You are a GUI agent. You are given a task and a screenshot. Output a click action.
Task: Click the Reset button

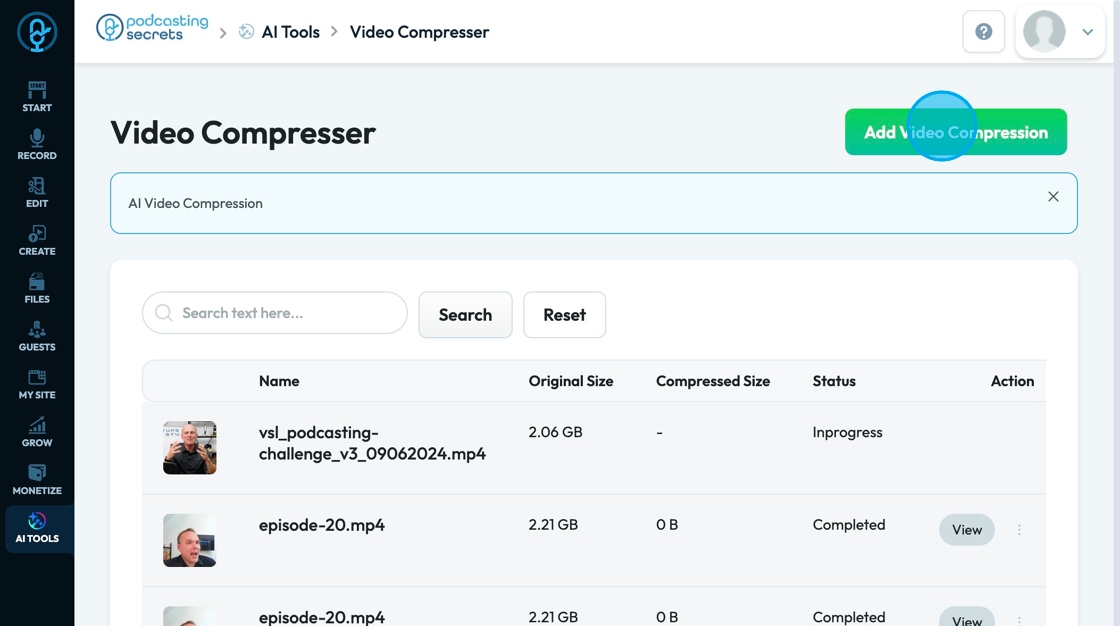click(x=564, y=314)
